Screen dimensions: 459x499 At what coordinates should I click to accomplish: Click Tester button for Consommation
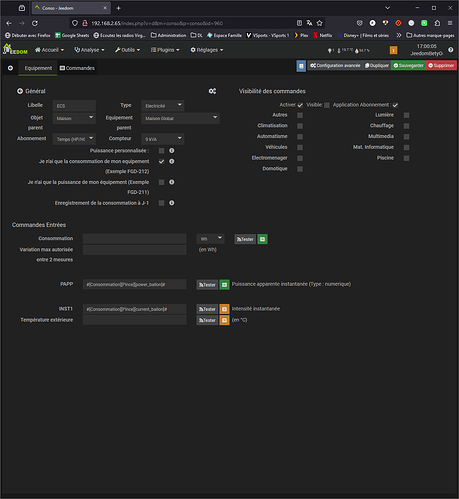pos(245,239)
